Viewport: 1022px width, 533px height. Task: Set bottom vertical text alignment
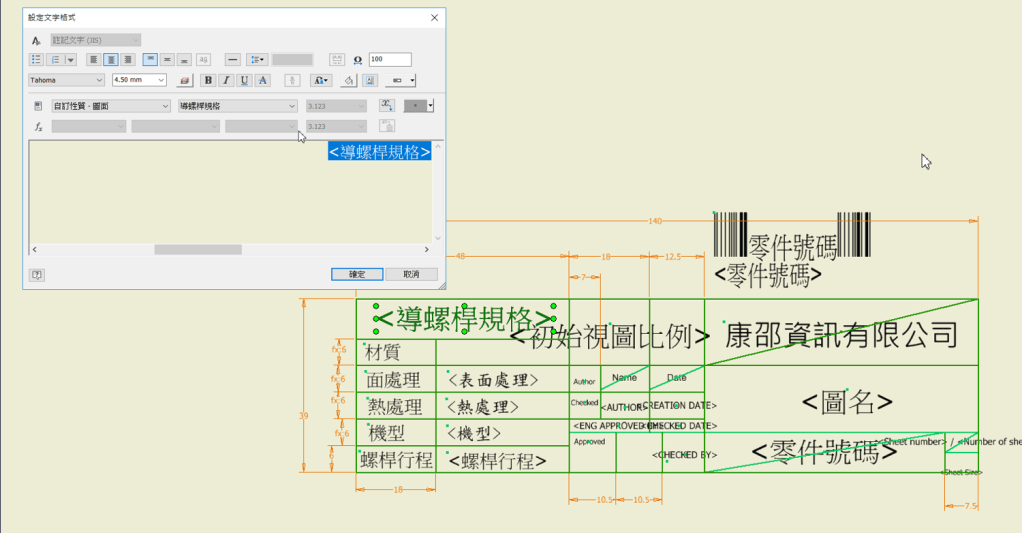tap(184, 60)
